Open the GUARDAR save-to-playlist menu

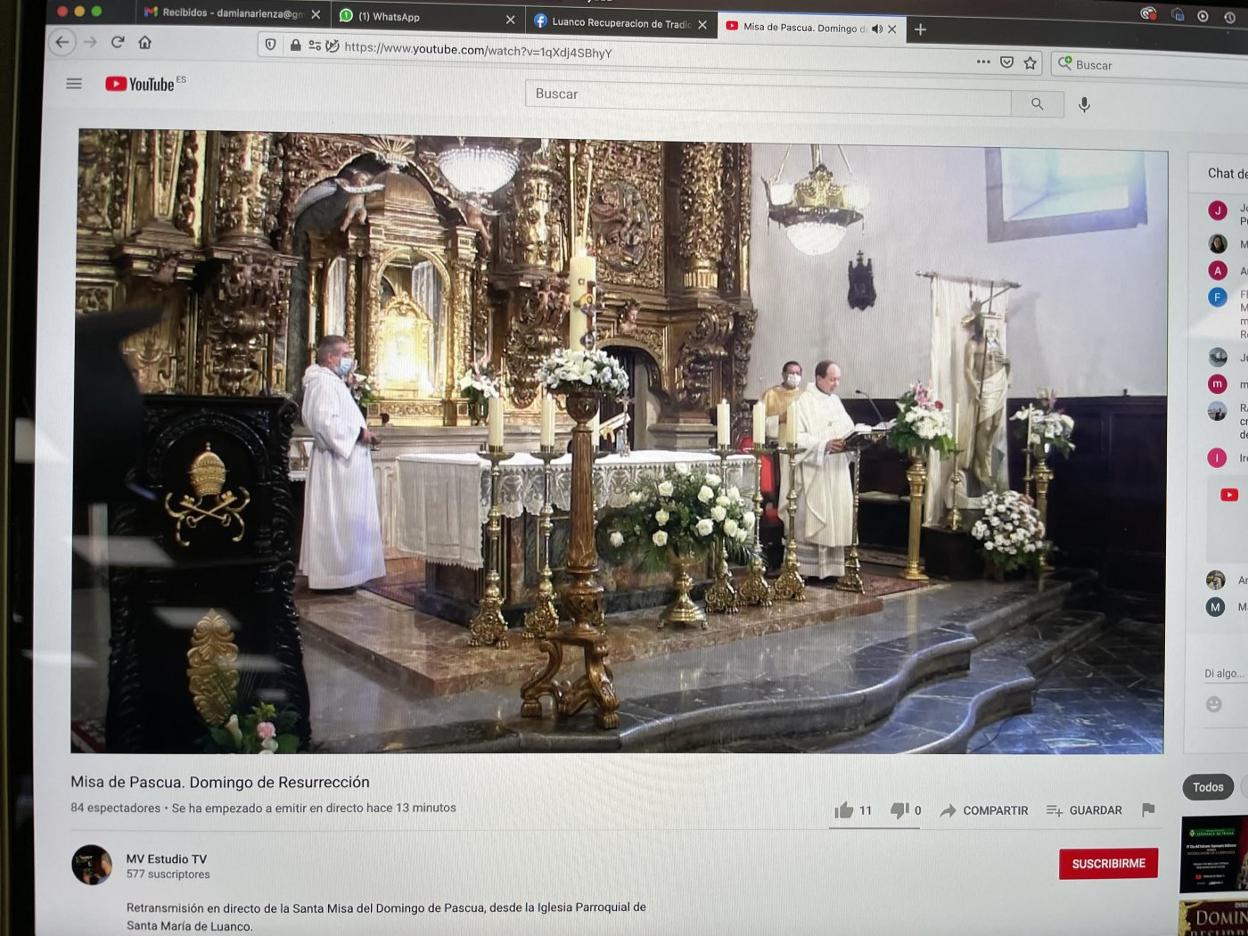pos(1084,810)
